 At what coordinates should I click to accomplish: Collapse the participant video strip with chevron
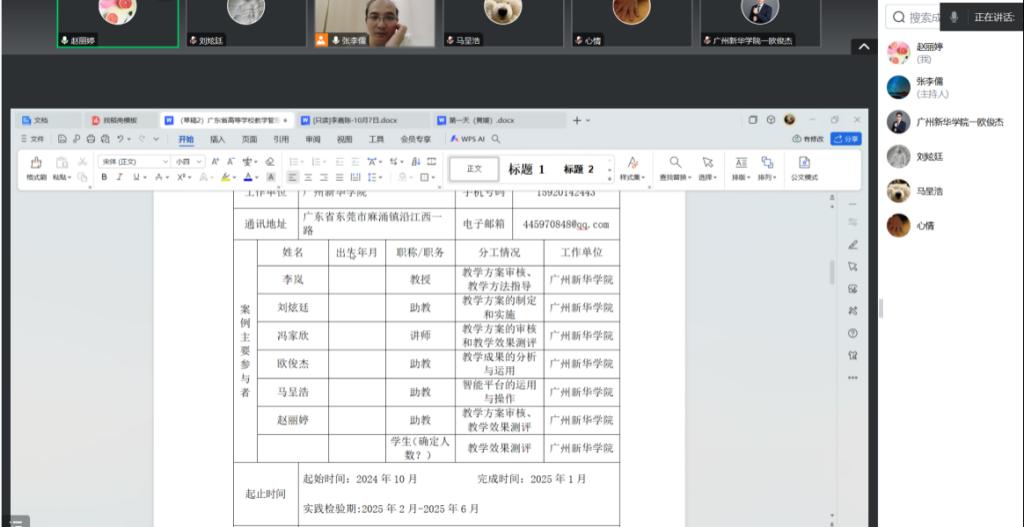862,47
